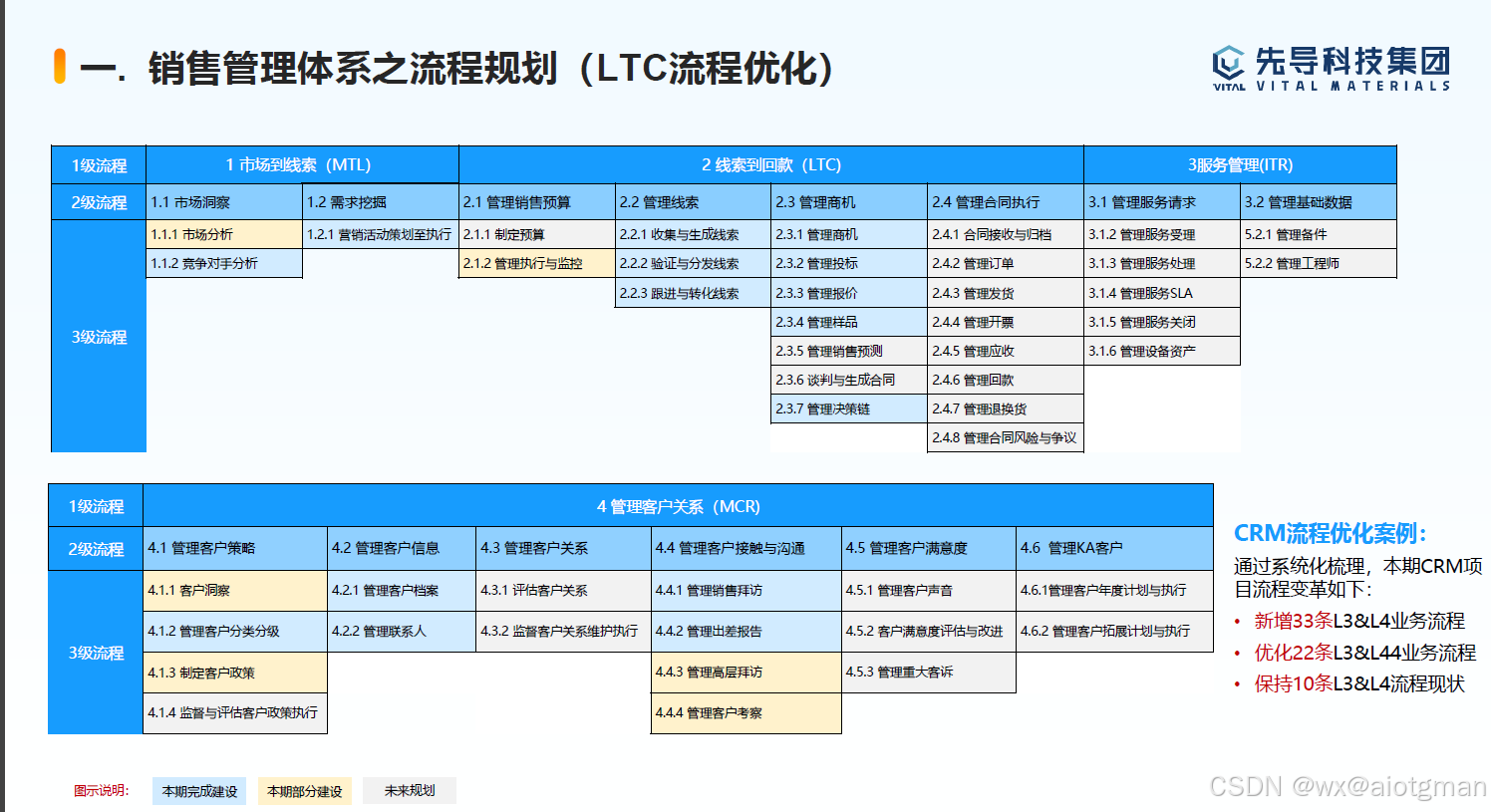1491x812 pixels.
Task: Select cell 4.4 管理客户接触与沟通
Action: (746, 548)
